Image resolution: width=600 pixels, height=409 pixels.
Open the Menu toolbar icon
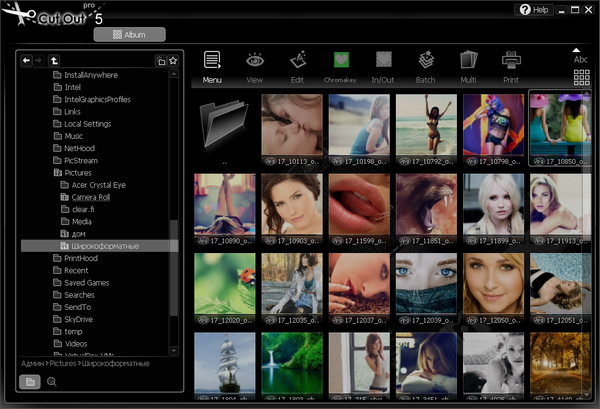click(212, 62)
